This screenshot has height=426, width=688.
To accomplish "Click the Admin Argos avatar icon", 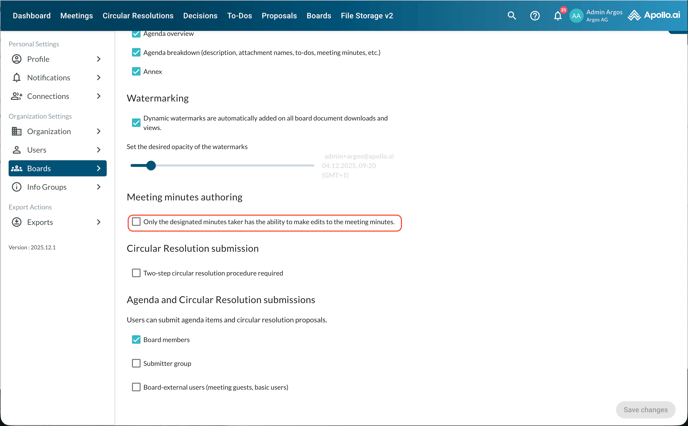I will click(576, 16).
